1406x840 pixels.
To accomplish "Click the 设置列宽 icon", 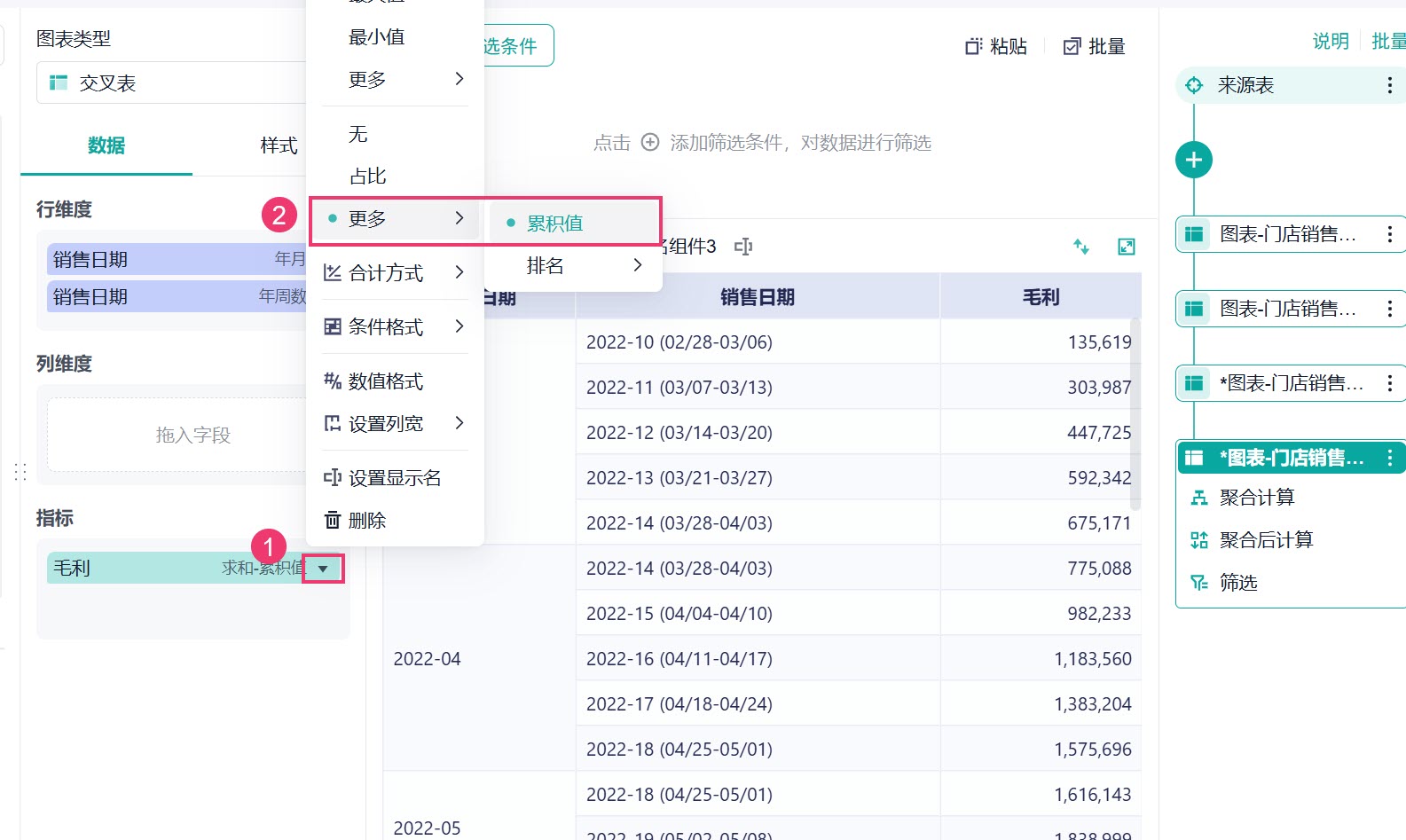I will [x=333, y=424].
